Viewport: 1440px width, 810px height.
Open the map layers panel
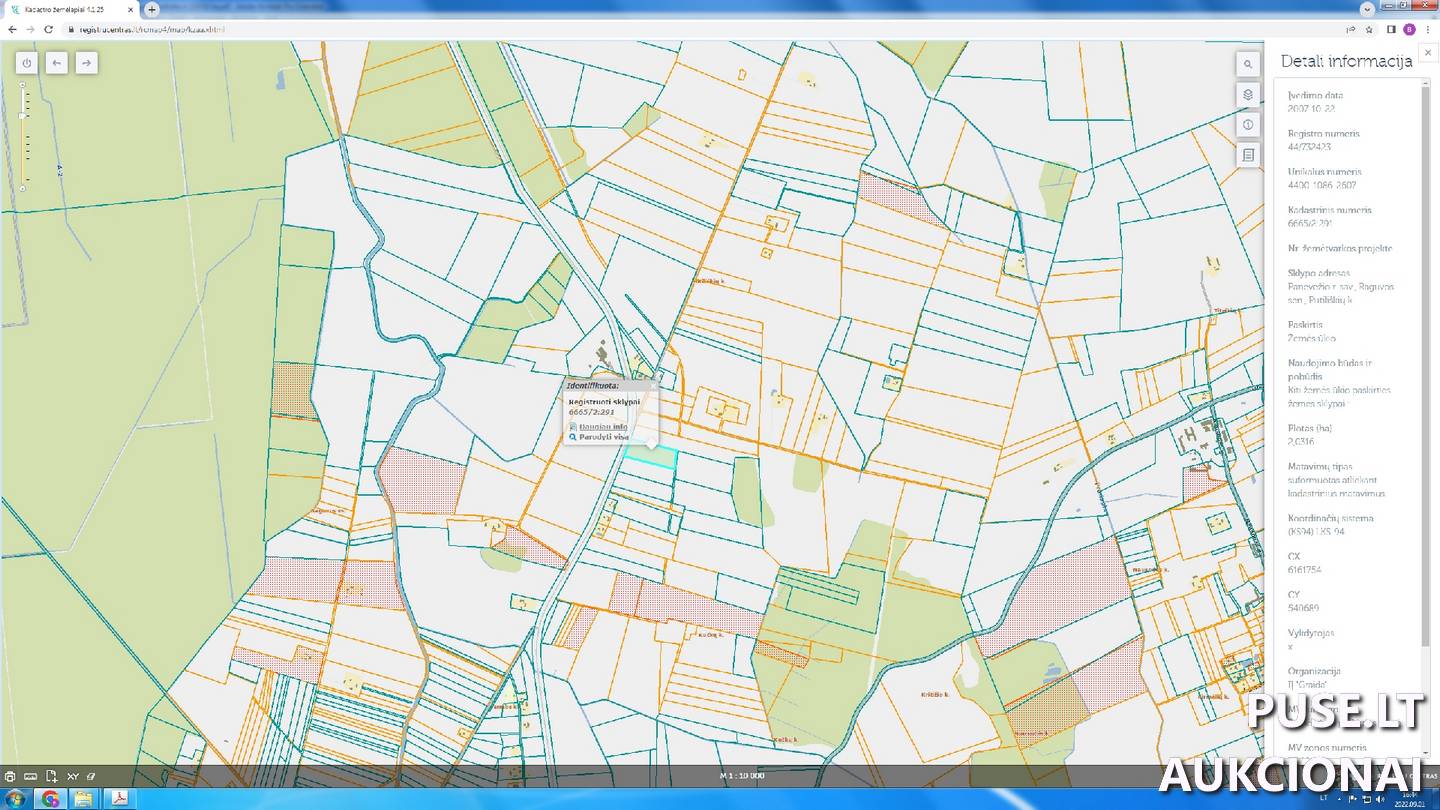point(1248,95)
